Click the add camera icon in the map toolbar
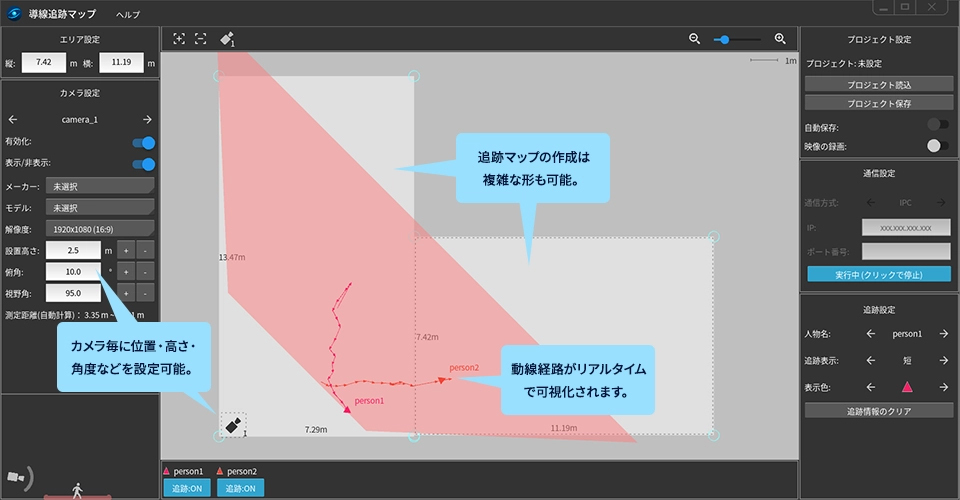 pos(226,39)
